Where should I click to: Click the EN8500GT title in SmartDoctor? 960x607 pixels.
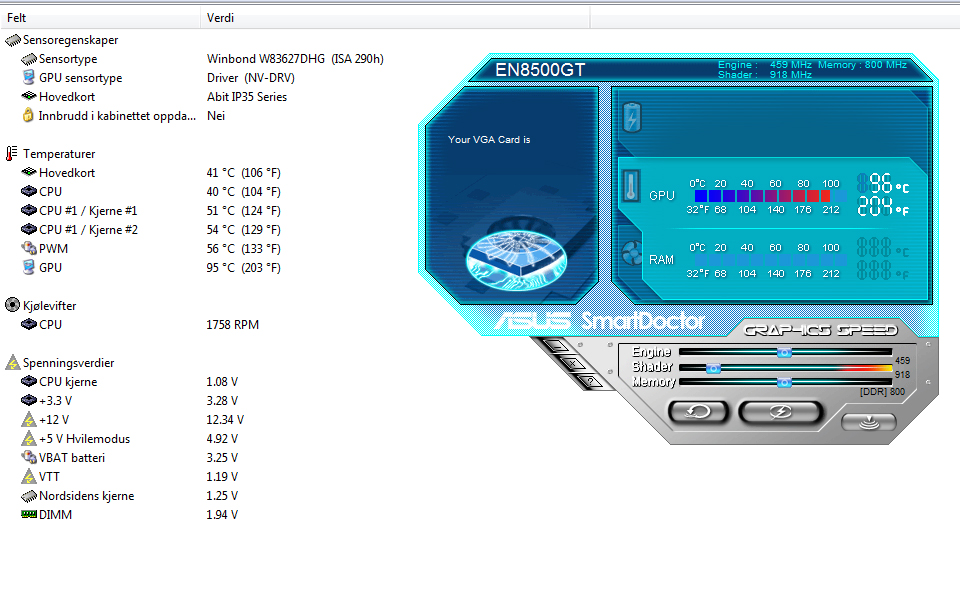click(x=540, y=70)
